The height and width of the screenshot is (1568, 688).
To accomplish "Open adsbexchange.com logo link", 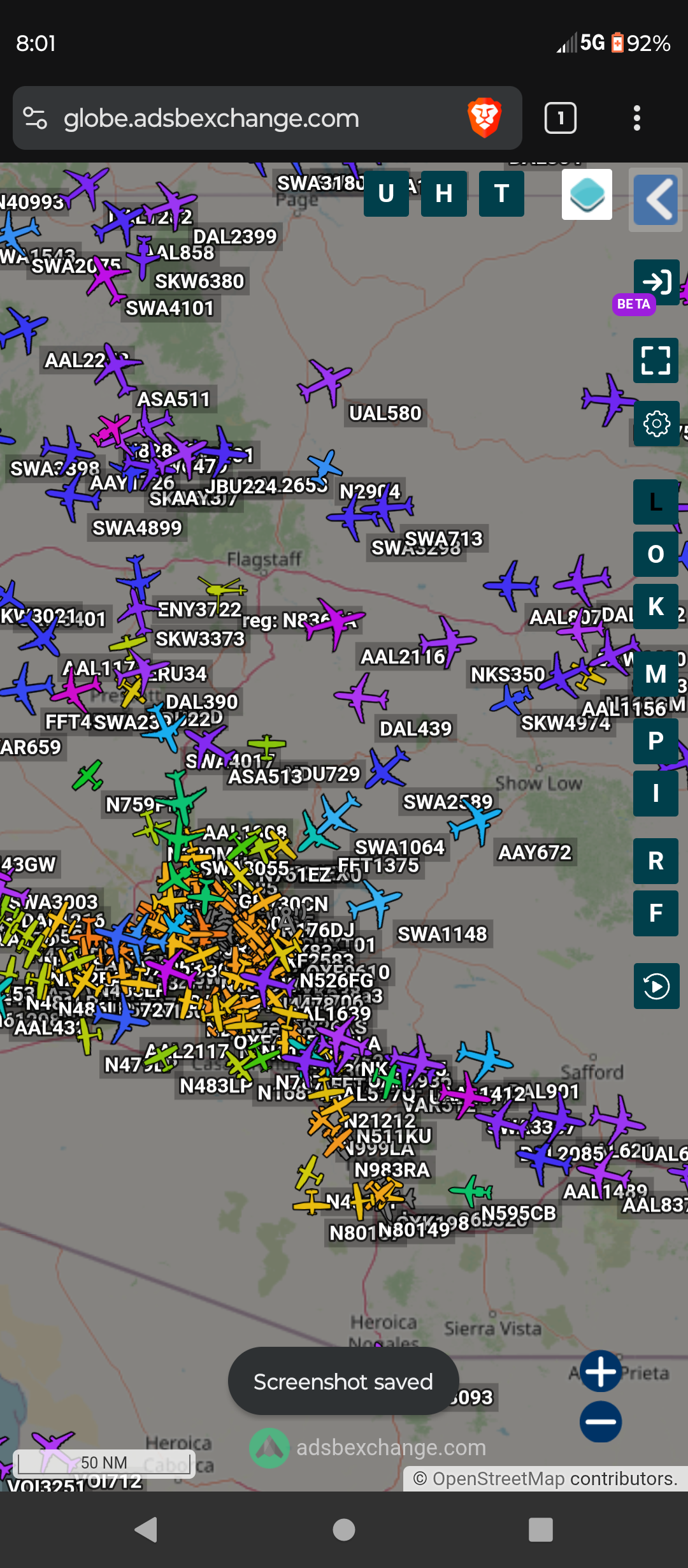I will point(368,1448).
